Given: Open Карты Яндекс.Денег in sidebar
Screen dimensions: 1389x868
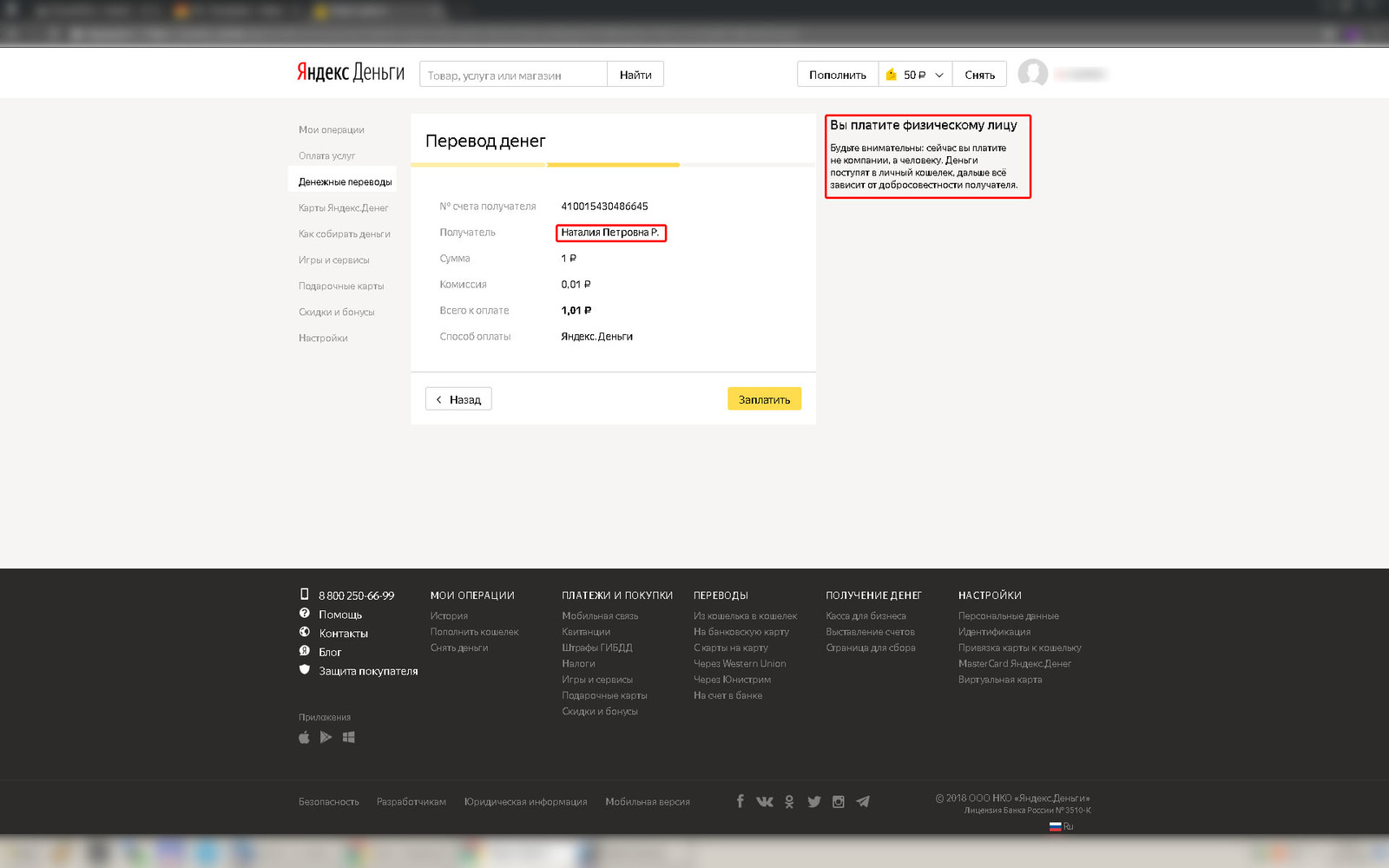Looking at the screenshot, I should point(344,208).
